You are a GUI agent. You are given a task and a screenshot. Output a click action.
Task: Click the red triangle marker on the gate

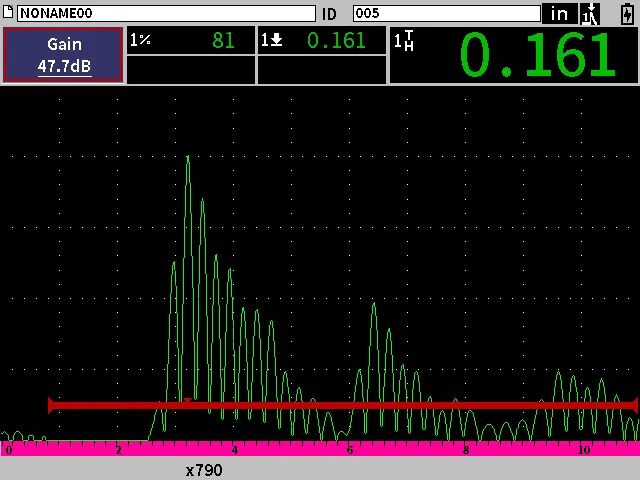187,401
